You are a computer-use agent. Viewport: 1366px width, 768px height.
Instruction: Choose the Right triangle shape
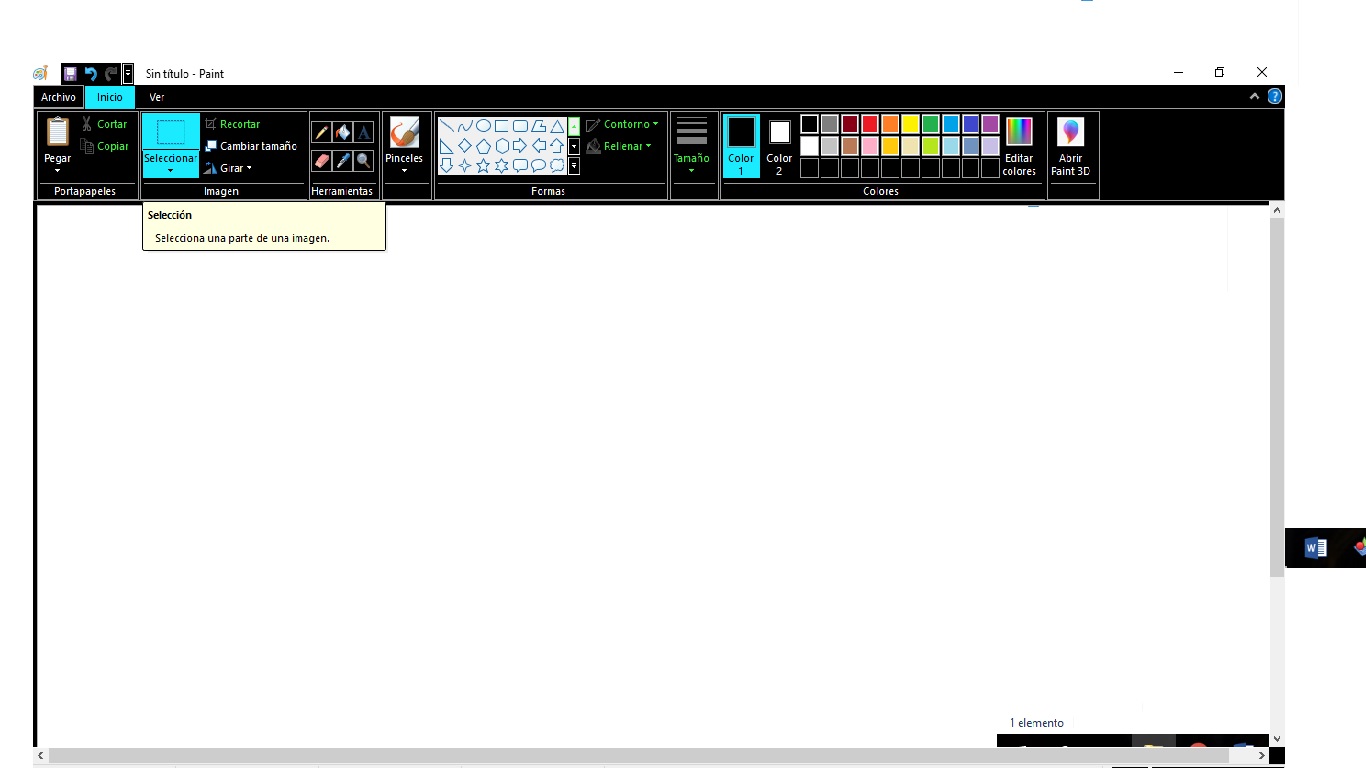tap(447, 146)
